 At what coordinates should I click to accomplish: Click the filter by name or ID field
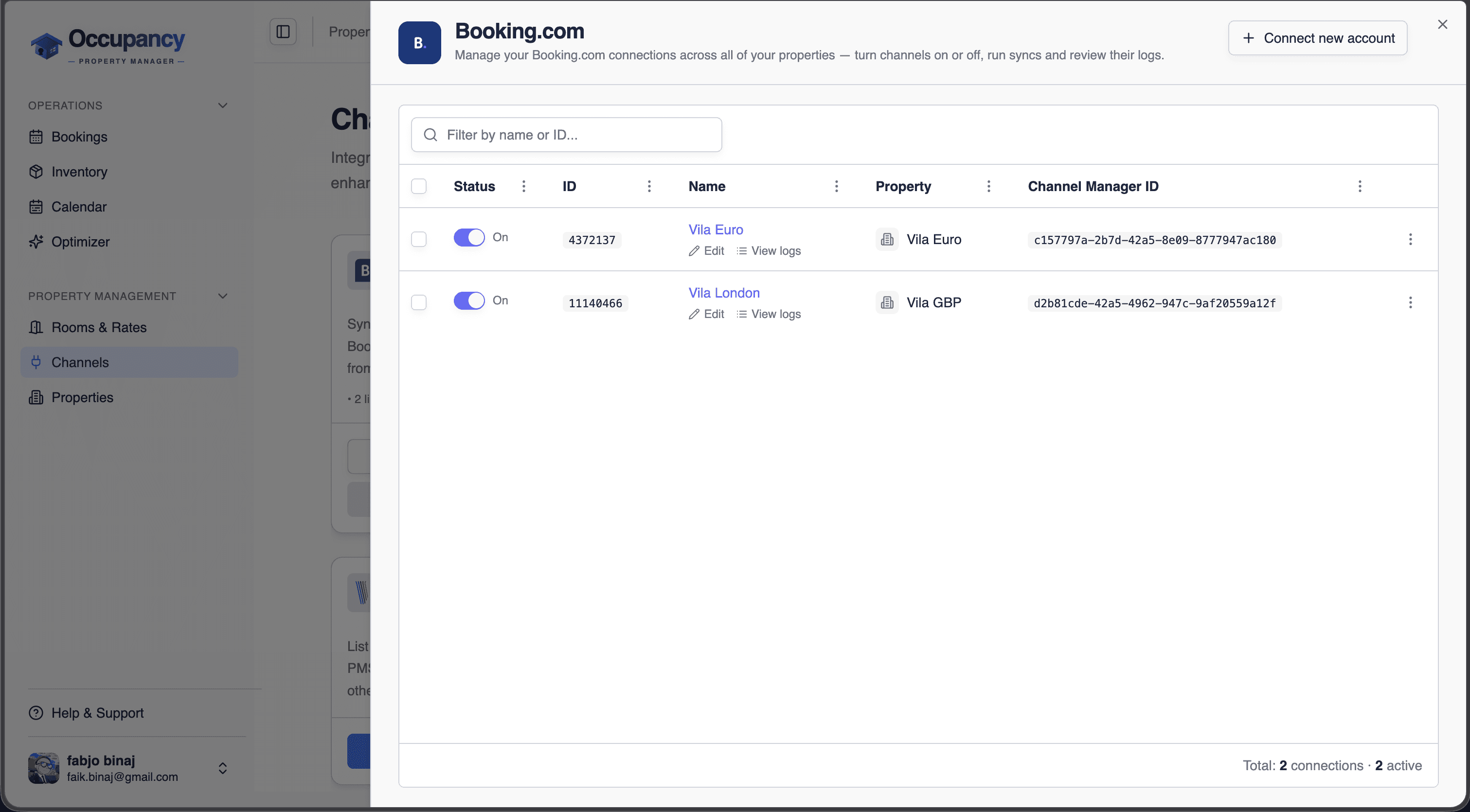(x=567, y=135)
